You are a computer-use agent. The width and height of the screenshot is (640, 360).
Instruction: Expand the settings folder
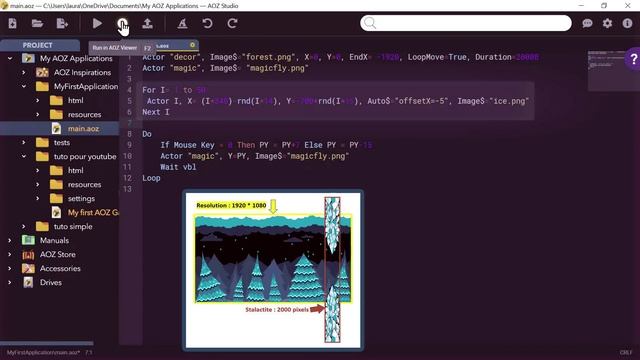(x=38, y=198)
